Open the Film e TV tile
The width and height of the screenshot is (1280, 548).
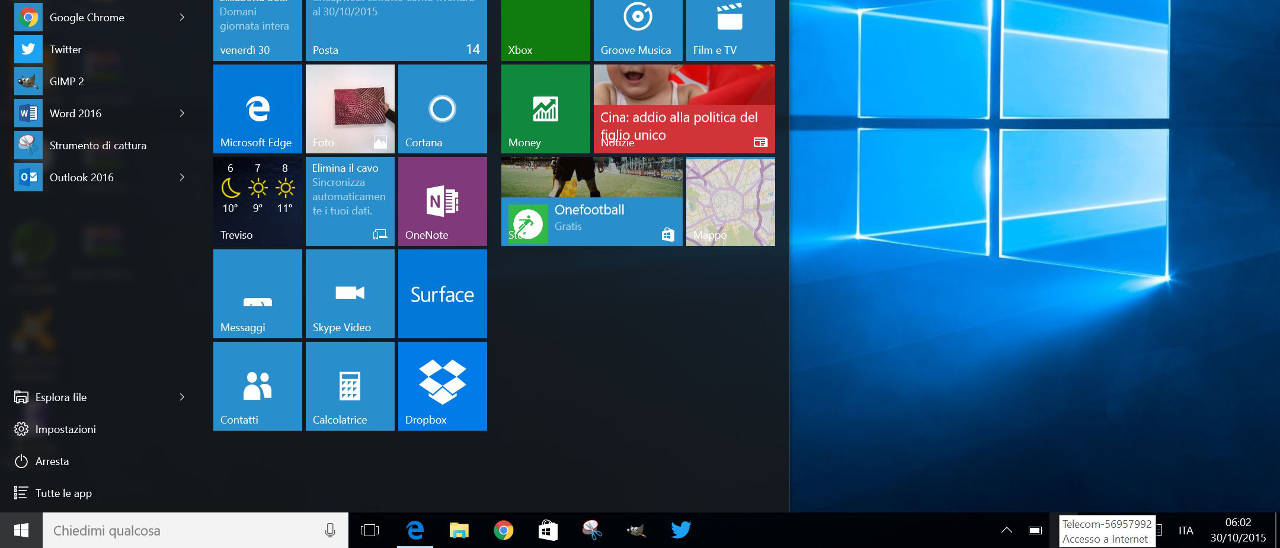730,30
